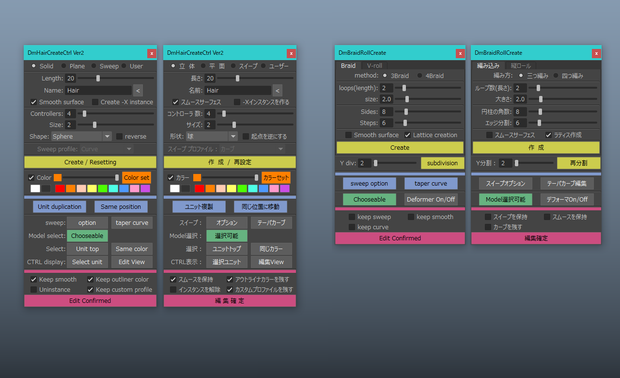Image resolution: width=620 pixels, height=378 pixels.
Task: Toggle Color checkbox in English hair panel
Action: point(31,178)
